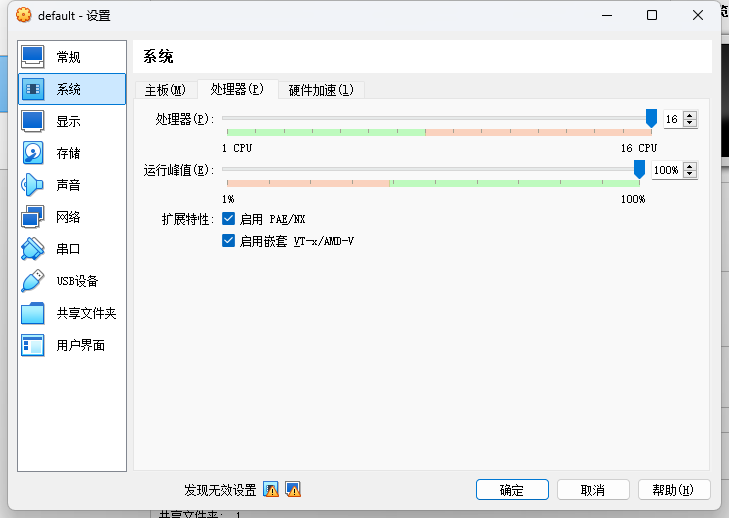Maximize the settings dialog window

point(652,15)
